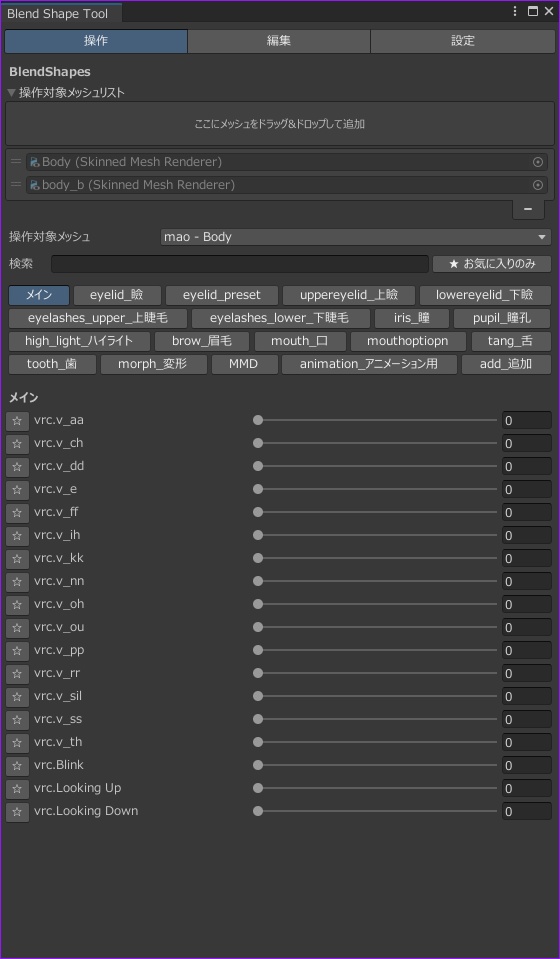Click the mouth_口 category button
The width and height of the screenshot is (560, 959).
[300, 341]
